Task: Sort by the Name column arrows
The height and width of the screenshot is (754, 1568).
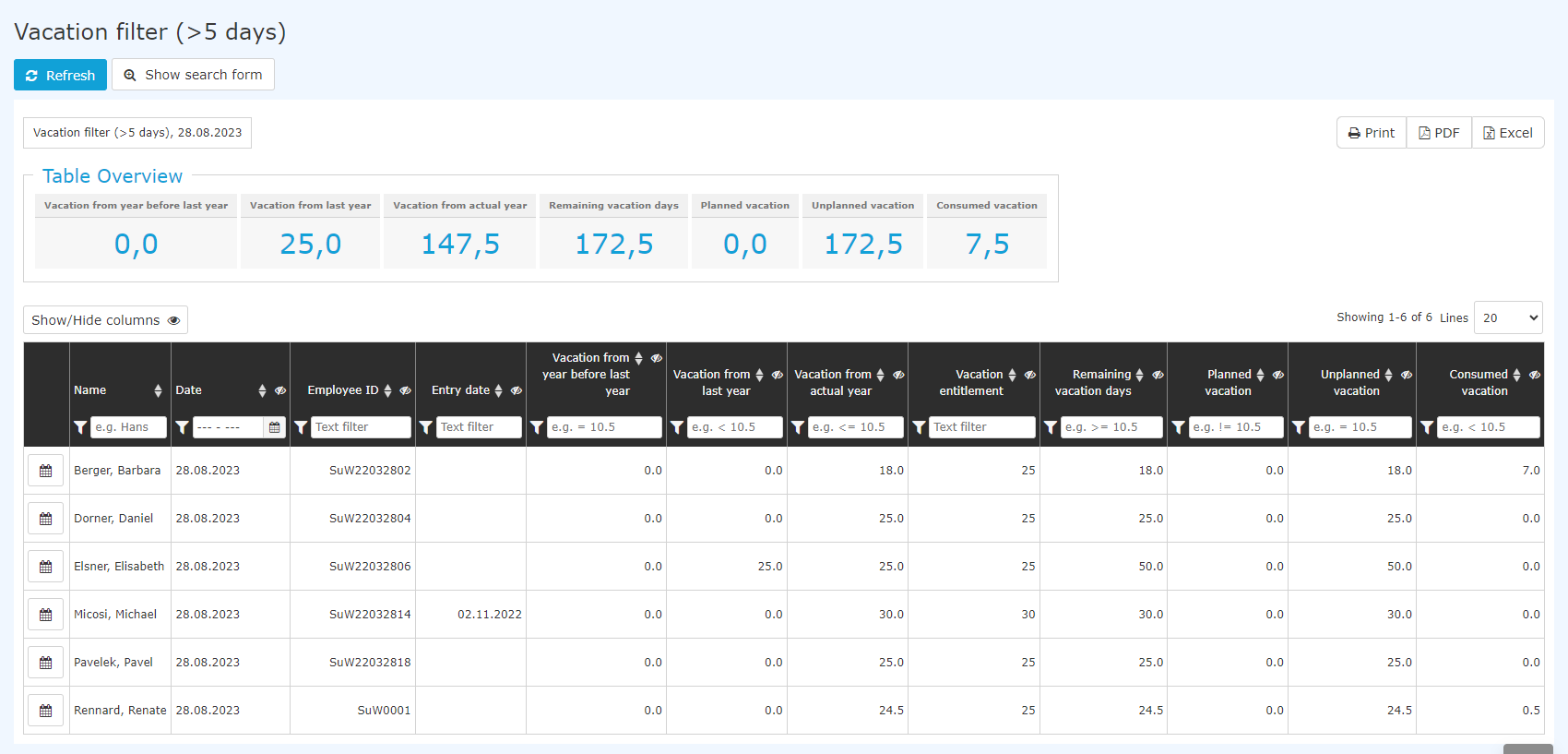Action: [x=158, y=390]
